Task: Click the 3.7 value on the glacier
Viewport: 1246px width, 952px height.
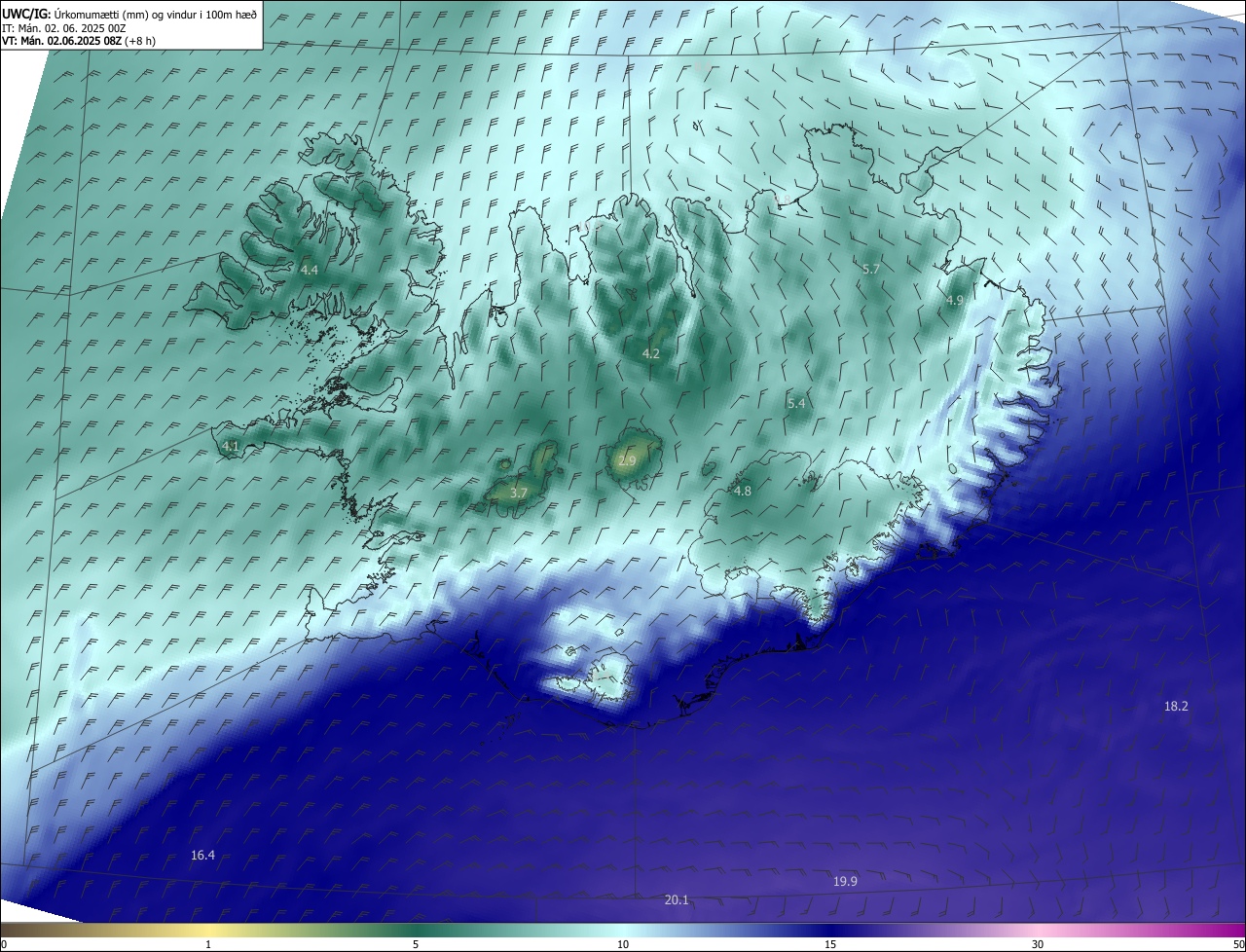Action: pos(519,494)
